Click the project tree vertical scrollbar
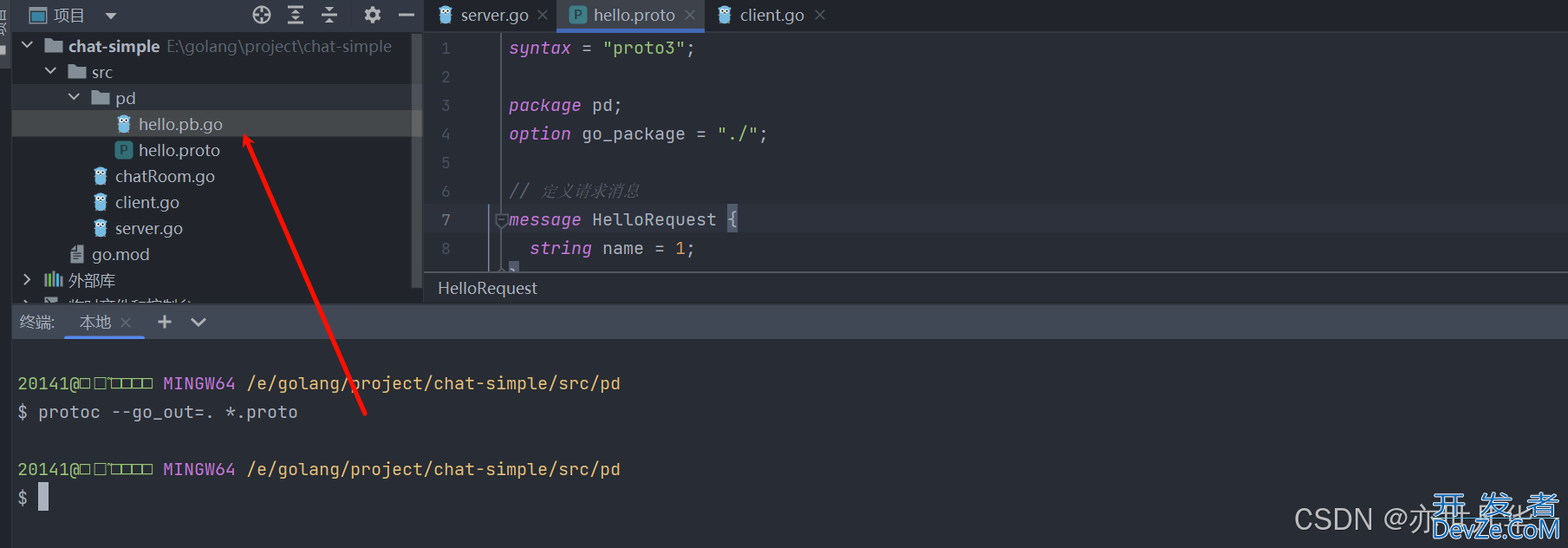The height and width of the screenshot is (548, 1568). (x=417, y=160)
